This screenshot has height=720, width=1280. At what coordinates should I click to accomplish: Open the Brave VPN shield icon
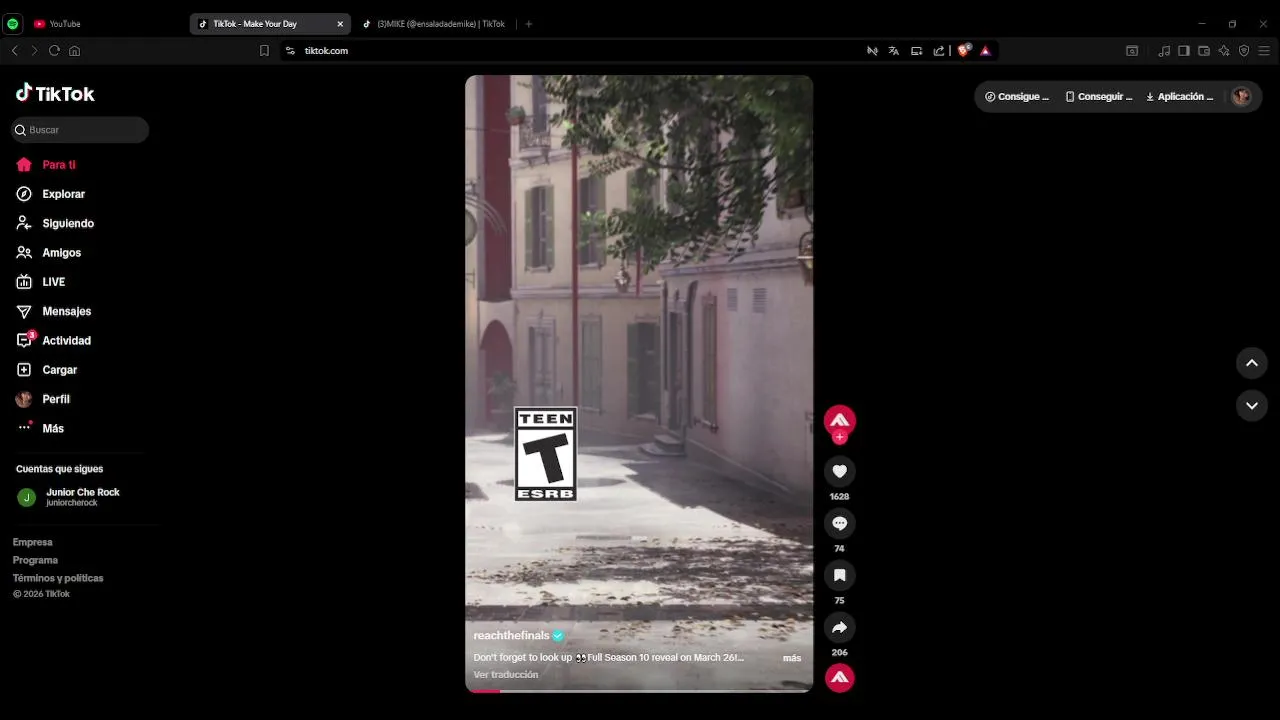click(1244, 51)
